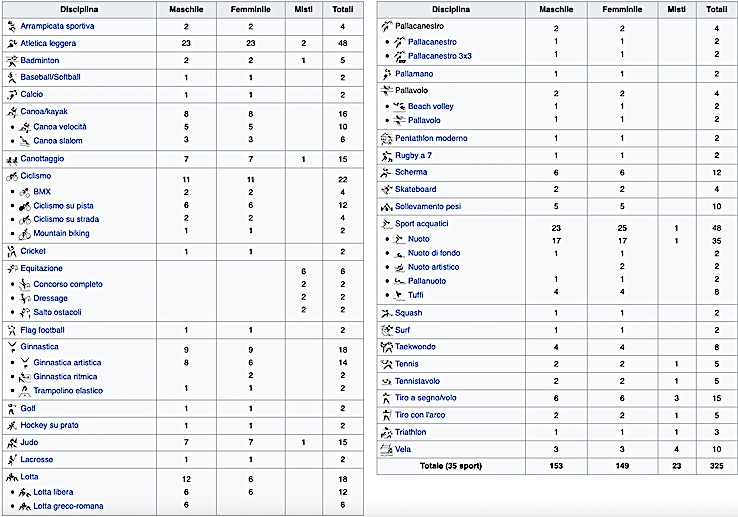This screenshot has height=517, width=738.
Task: Click the archery pictogram beside Tiro con l'arco
Action: coord(388,415)
